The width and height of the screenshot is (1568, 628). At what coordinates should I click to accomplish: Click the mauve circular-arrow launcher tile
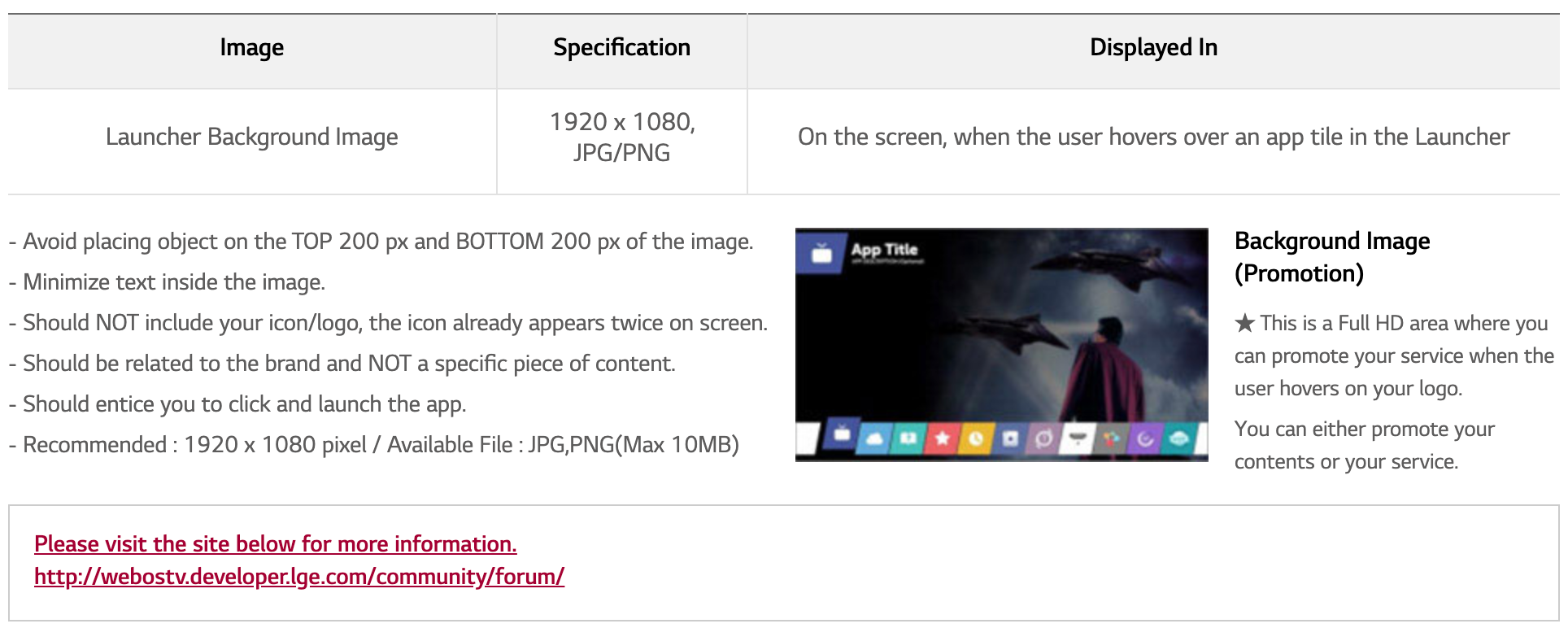(x=1043, y=439)
